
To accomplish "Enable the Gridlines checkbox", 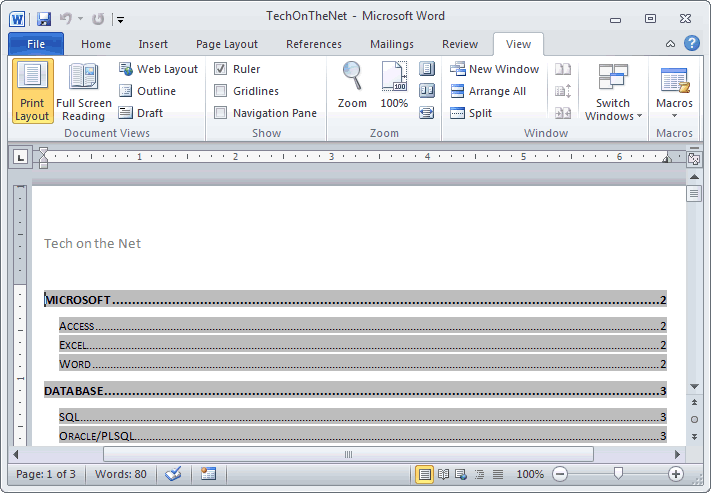I will point(220,91).
